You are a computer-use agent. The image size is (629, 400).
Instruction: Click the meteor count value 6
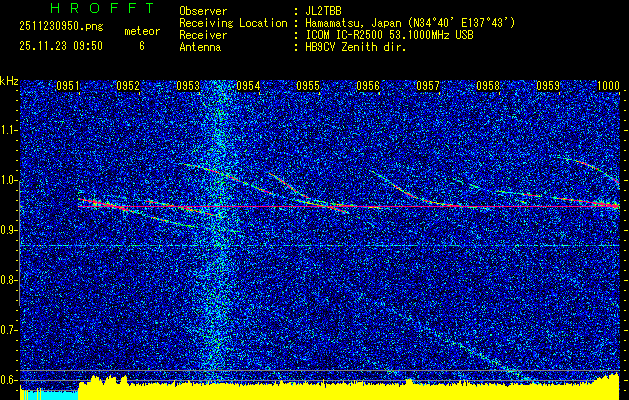click(141, 45)
